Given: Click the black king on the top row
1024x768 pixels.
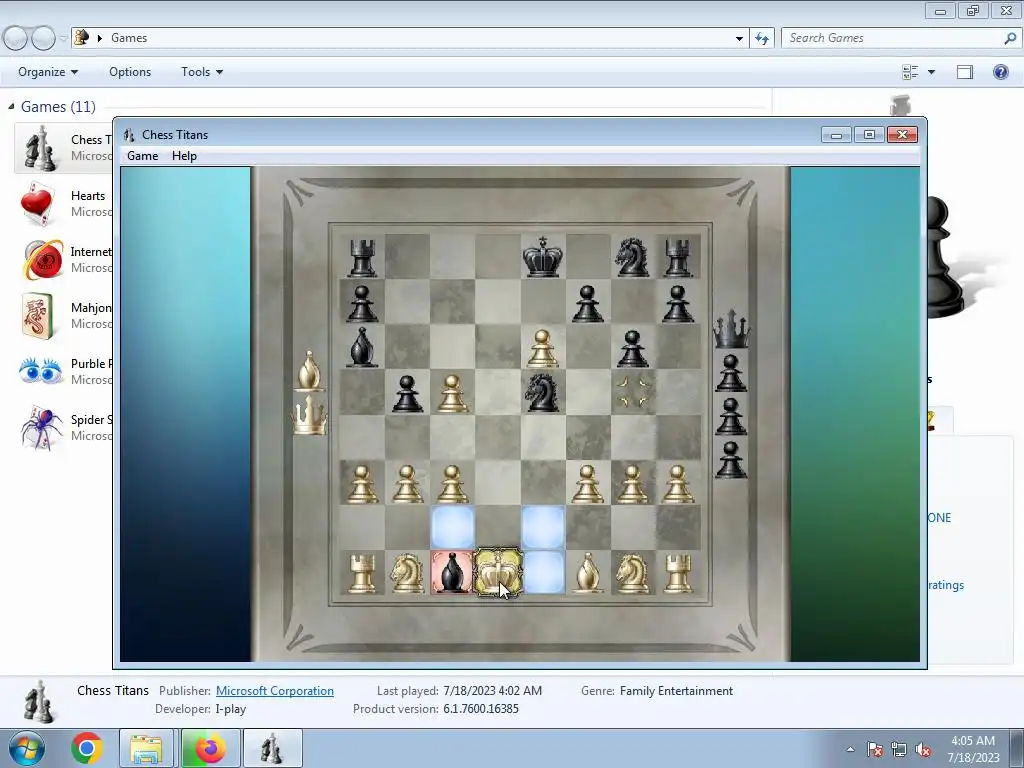Looking at the screenshot, I should click(x=542, y=257).
